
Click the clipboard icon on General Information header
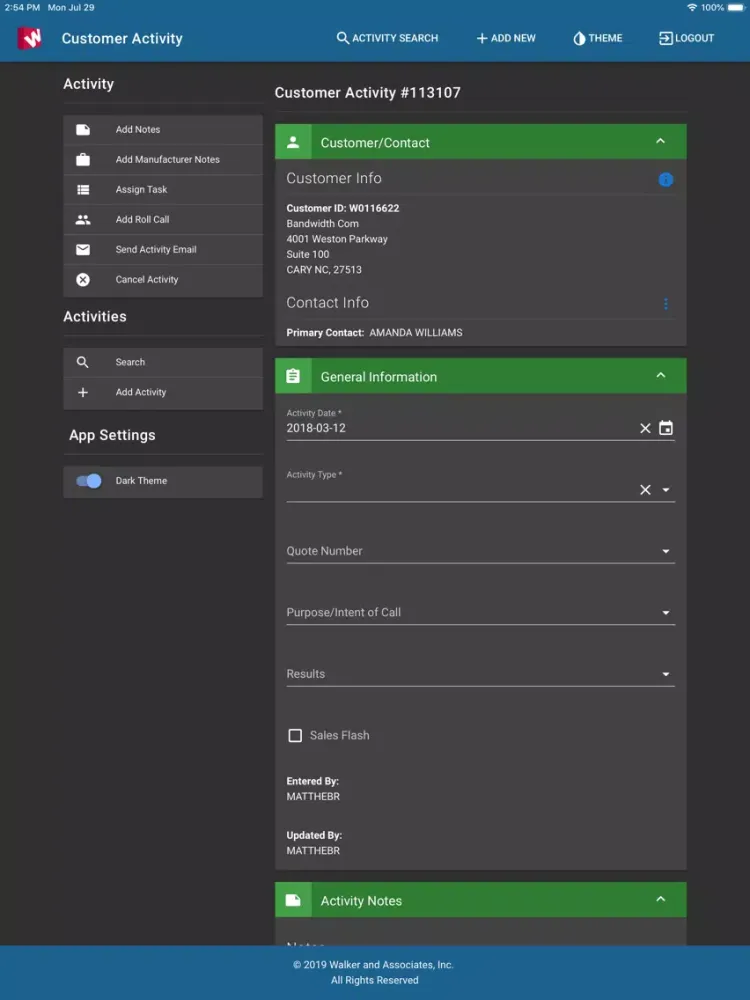click(x=293, y=376)
